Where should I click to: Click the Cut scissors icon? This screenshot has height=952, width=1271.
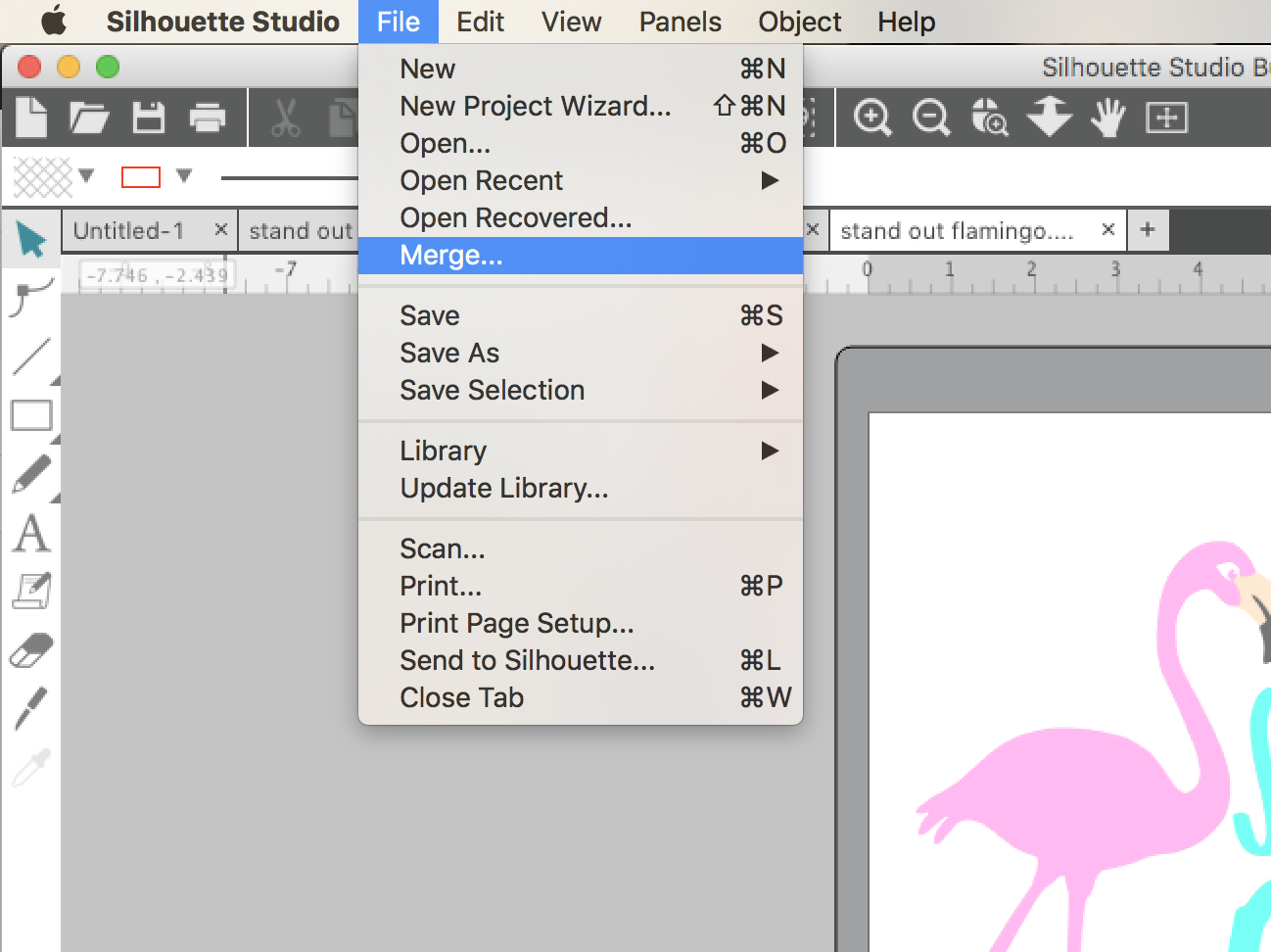click(285, 118)
